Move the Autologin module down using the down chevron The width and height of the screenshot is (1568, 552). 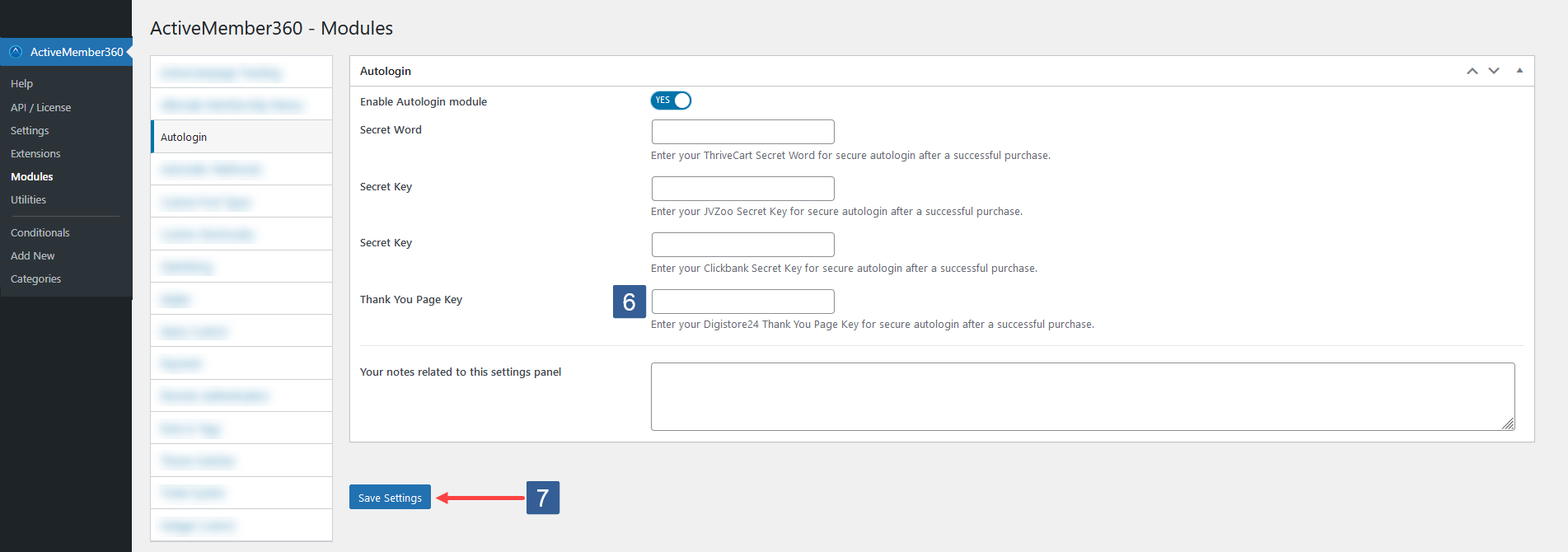[1494, 71]
